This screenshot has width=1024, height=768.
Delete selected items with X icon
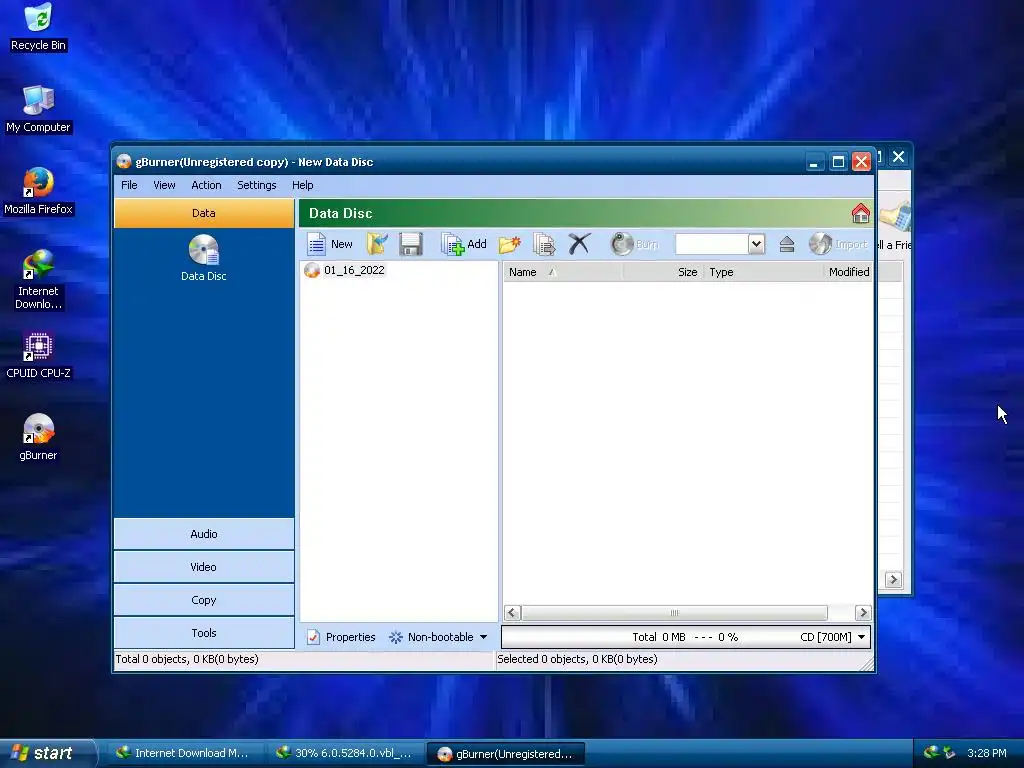[579, 244]
